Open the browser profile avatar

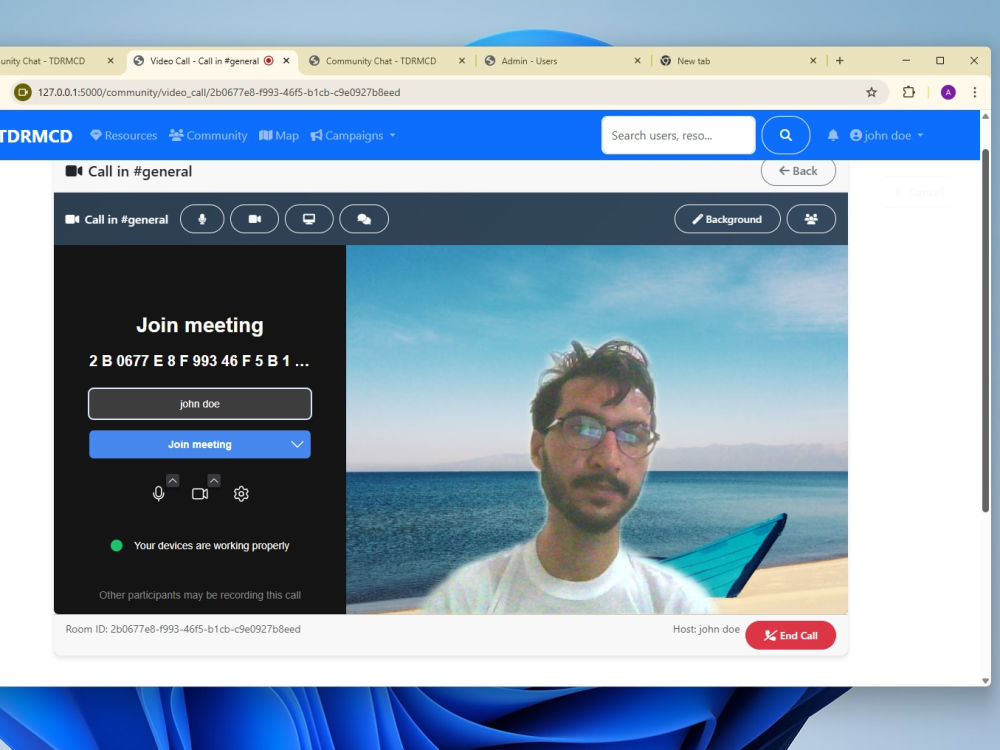948,92
